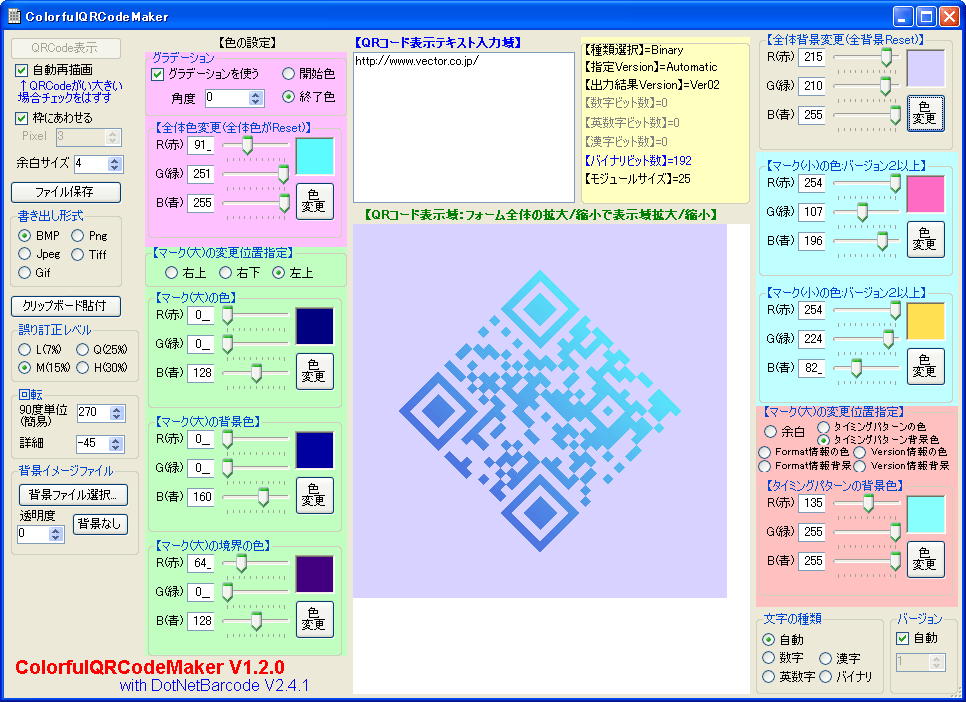Click the ColorfulQRCodeMaker title bar icon
966x702 pixels.
pyautogui.click(x=14, y=16)
